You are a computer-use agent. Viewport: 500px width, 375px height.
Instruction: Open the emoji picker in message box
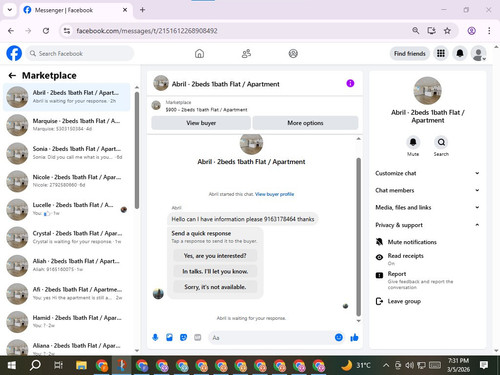click(339, 338)
